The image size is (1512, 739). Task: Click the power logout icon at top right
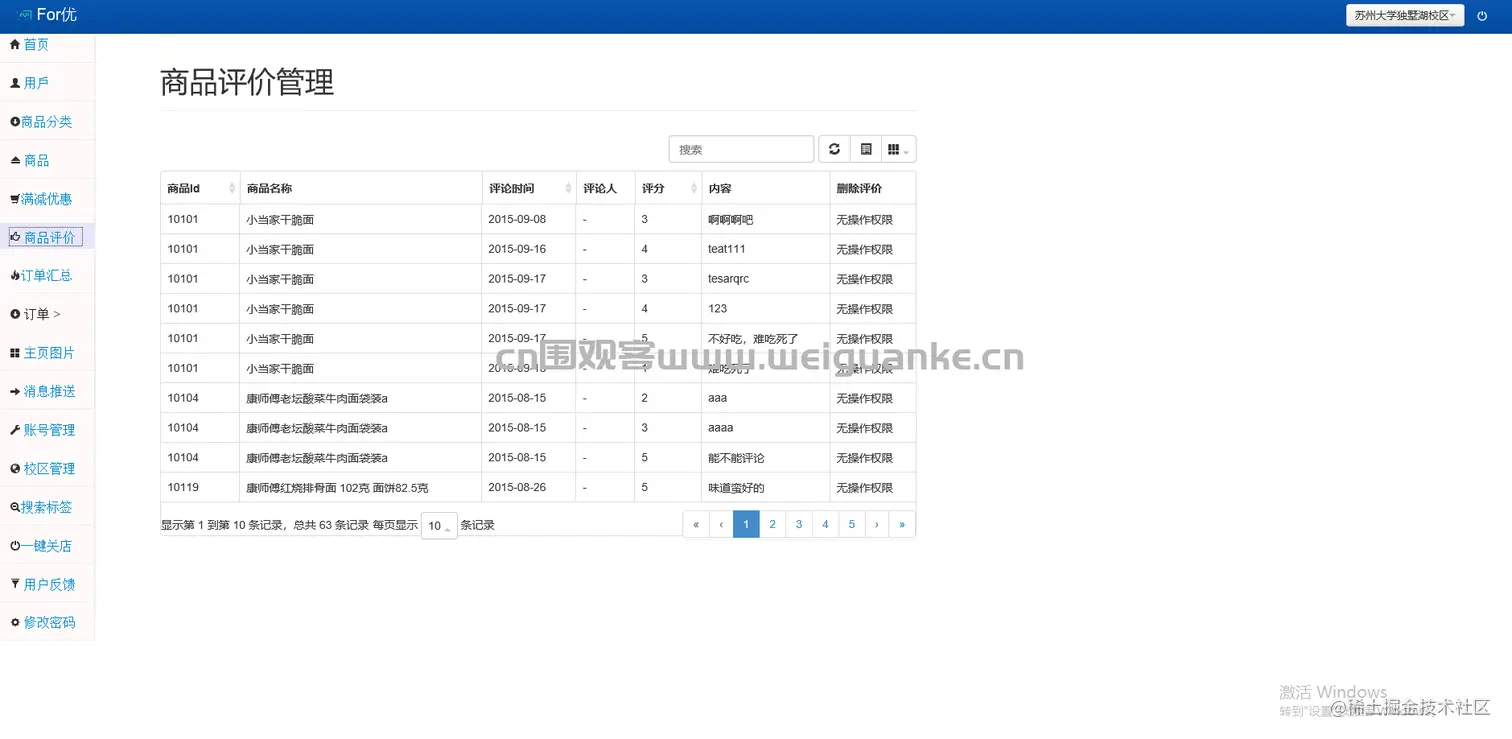(1482, 16)
